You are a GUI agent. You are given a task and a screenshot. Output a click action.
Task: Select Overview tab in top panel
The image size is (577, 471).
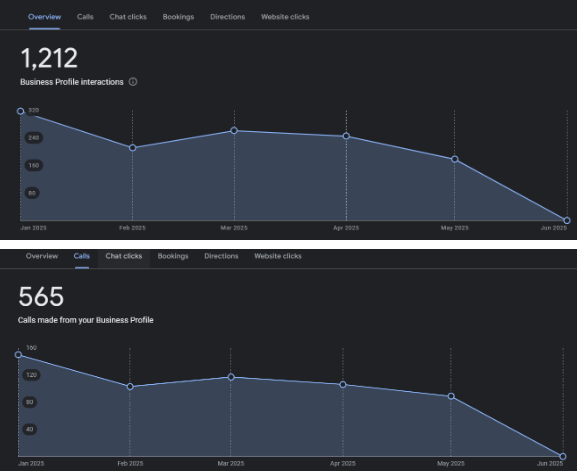(45, 17)
